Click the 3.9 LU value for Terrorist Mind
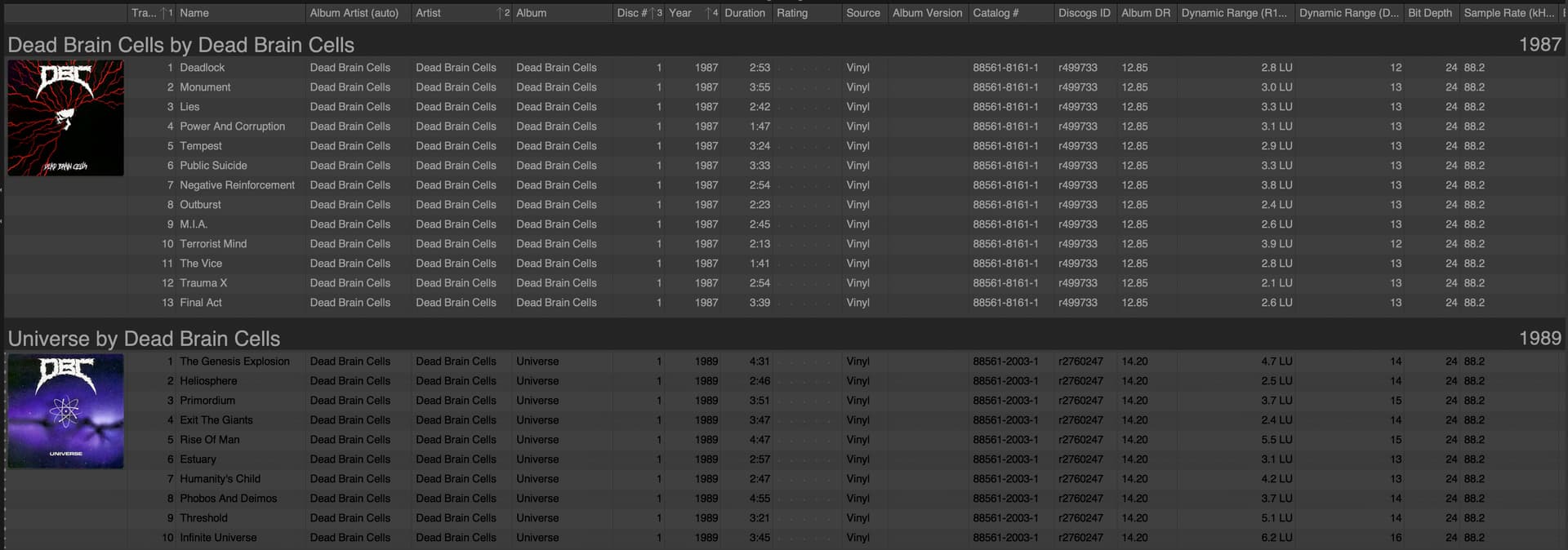This screenshot has height=550, width=1568. (1276, 244)
